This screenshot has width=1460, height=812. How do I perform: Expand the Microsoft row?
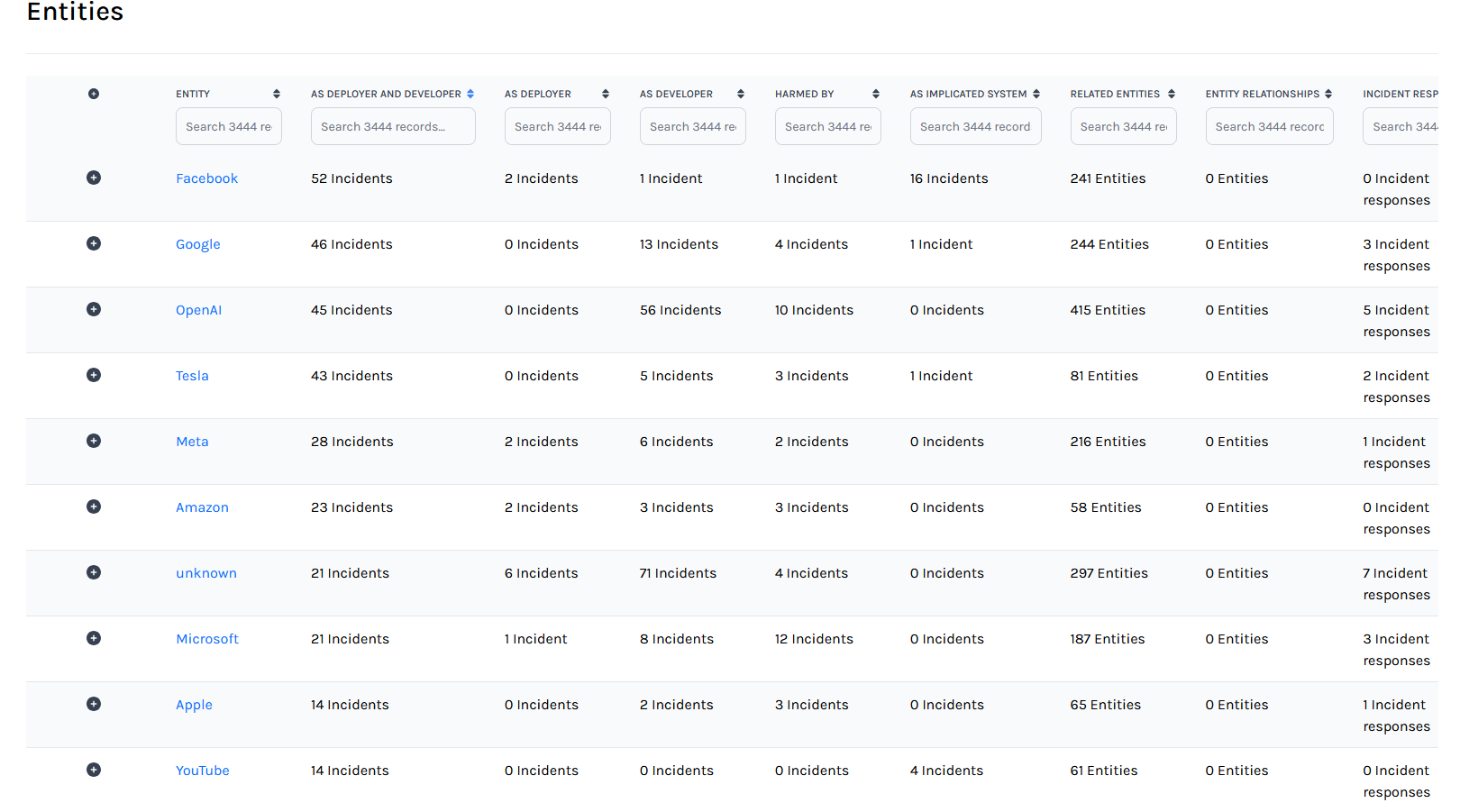pos(94,638)
